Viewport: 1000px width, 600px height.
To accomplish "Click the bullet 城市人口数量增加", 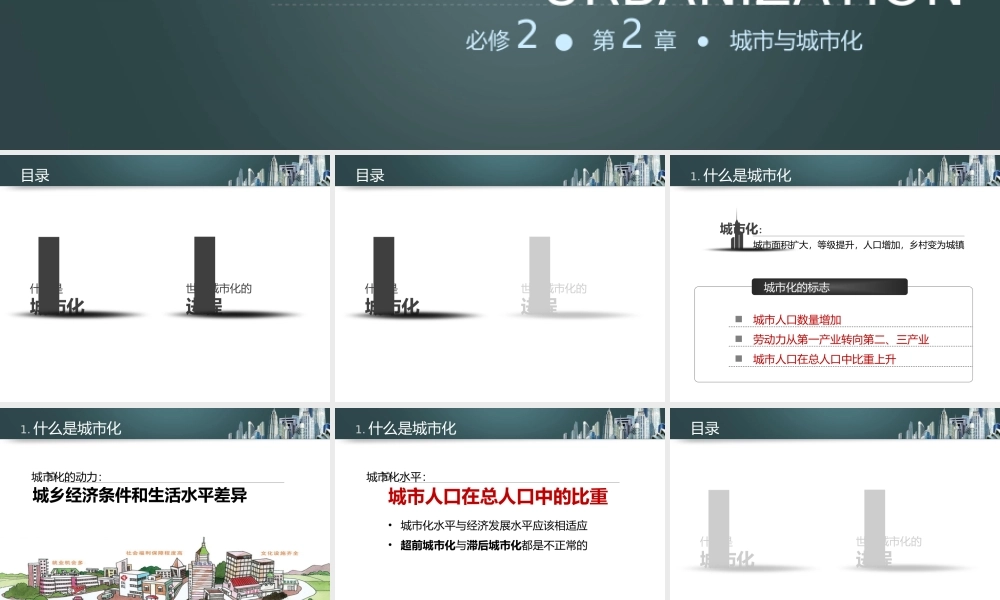I will click(797, 319).
